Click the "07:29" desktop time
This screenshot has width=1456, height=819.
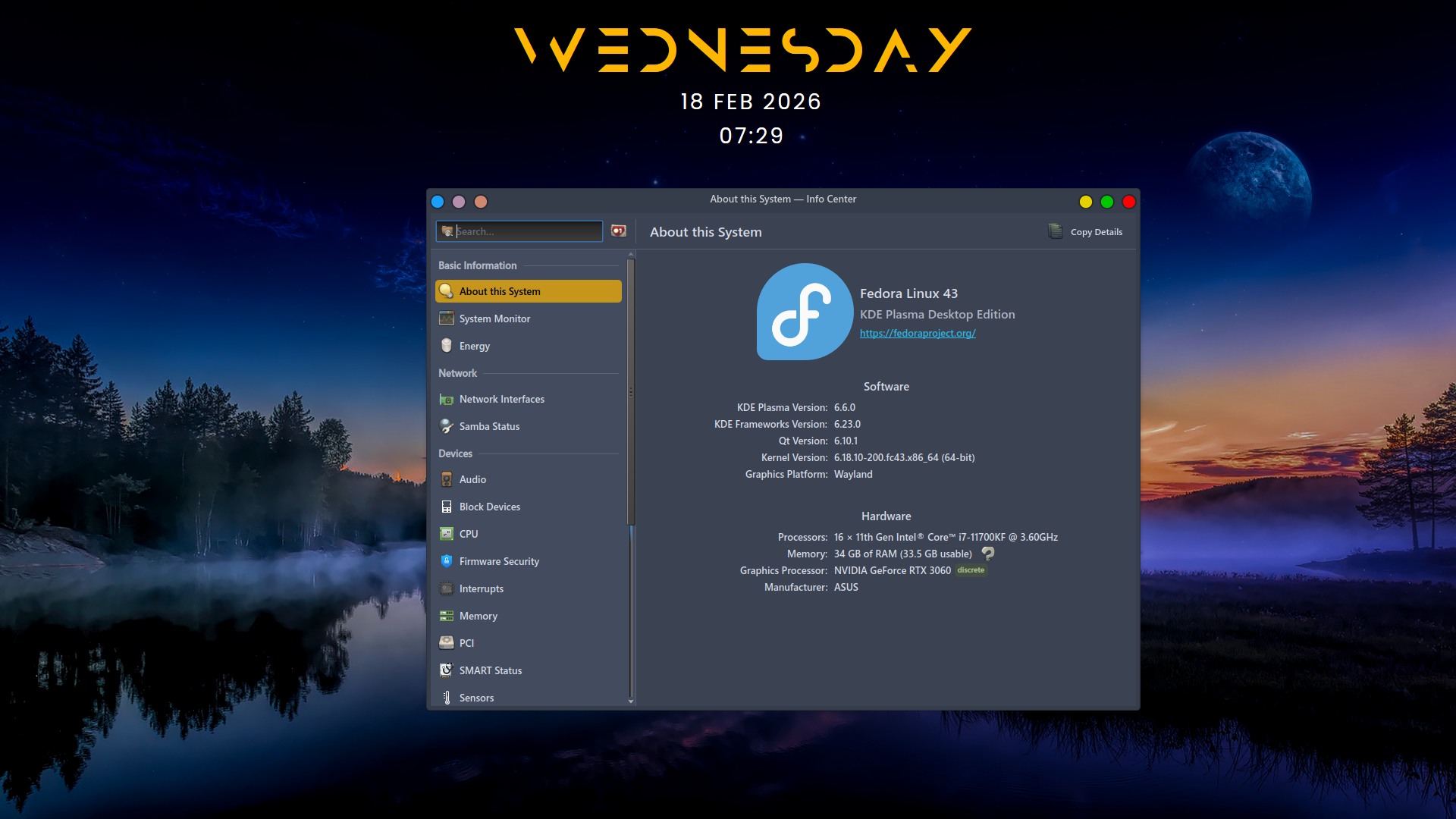(752, 136)
